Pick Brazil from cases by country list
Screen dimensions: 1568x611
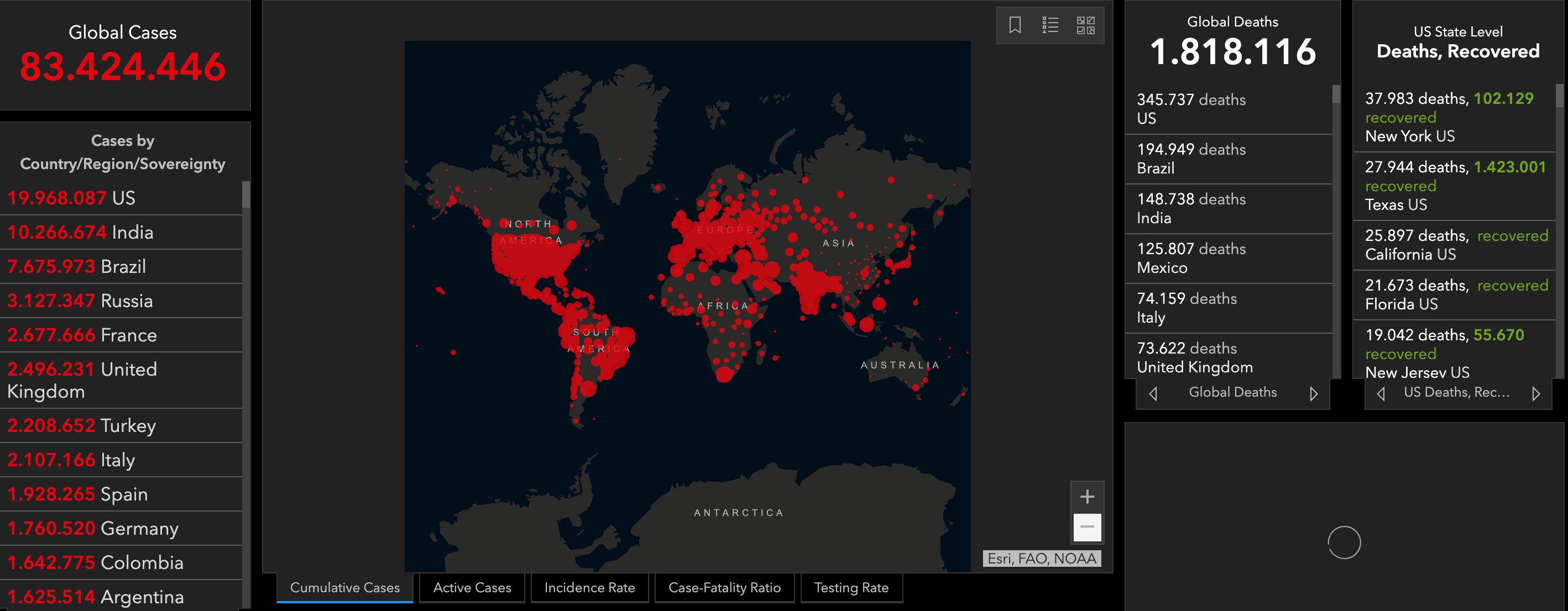[122, 266]
